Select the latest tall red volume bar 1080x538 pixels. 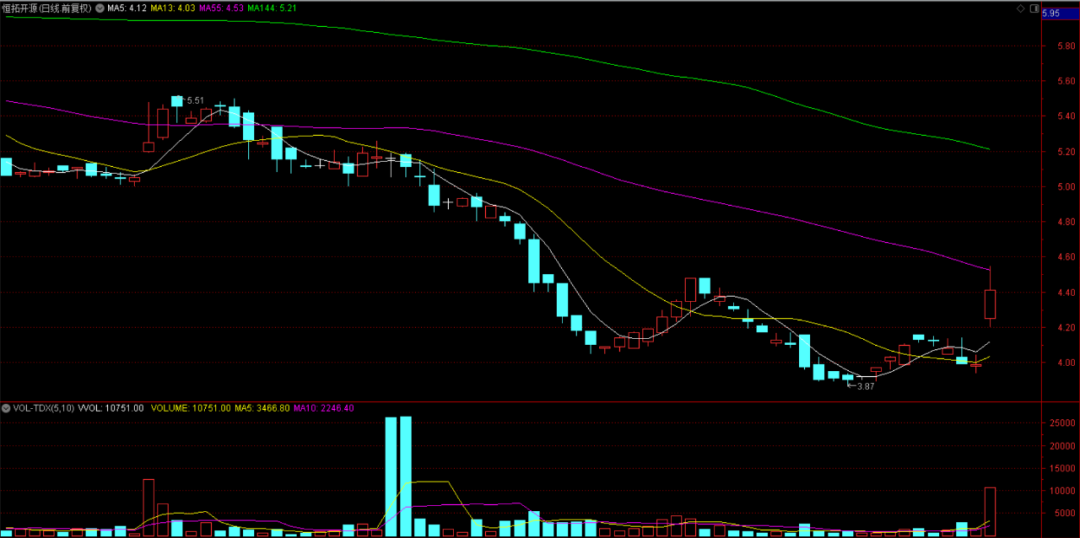(990, 512)
